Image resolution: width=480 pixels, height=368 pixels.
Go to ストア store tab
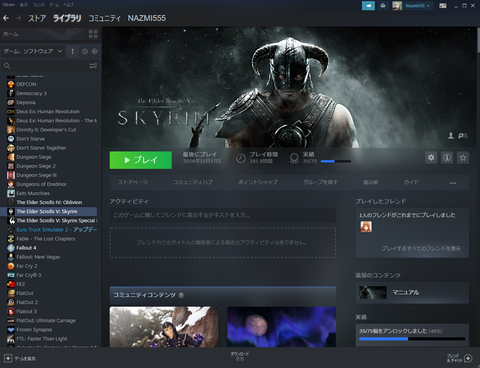(x=37, y=18)
